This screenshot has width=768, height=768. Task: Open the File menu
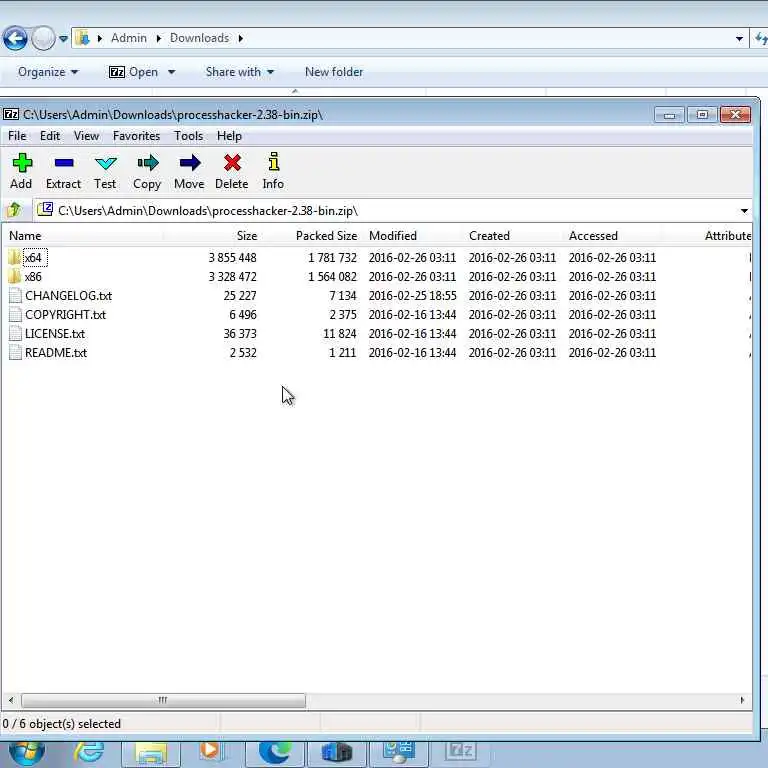coord(17,136)
